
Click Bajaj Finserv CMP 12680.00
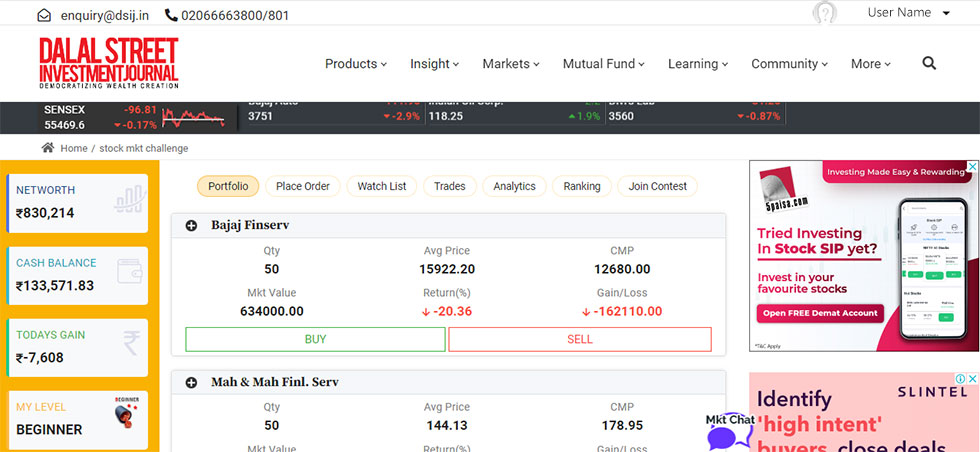point(622,269)
